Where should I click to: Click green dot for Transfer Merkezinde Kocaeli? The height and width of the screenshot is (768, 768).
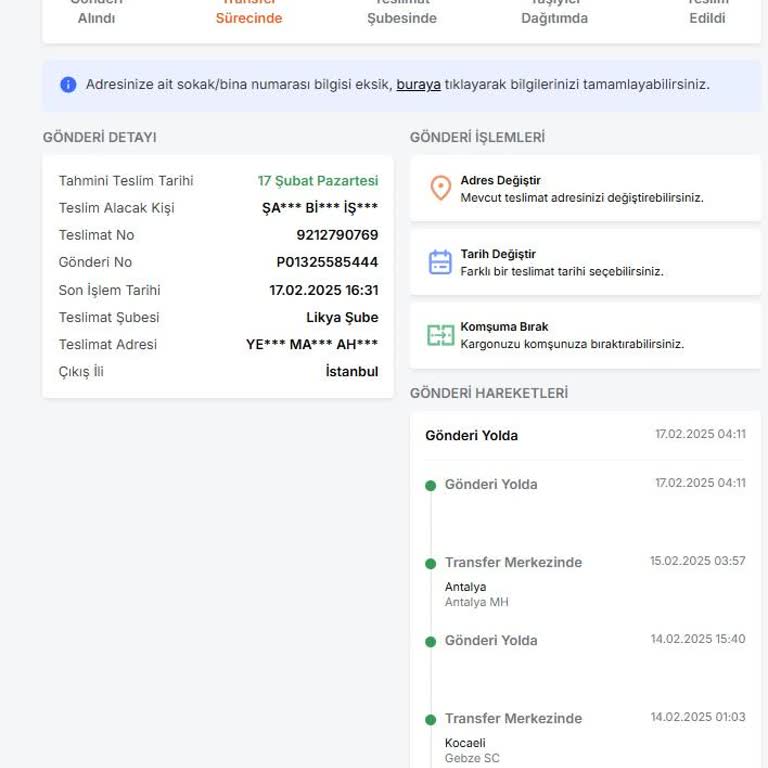coord(430,720)
